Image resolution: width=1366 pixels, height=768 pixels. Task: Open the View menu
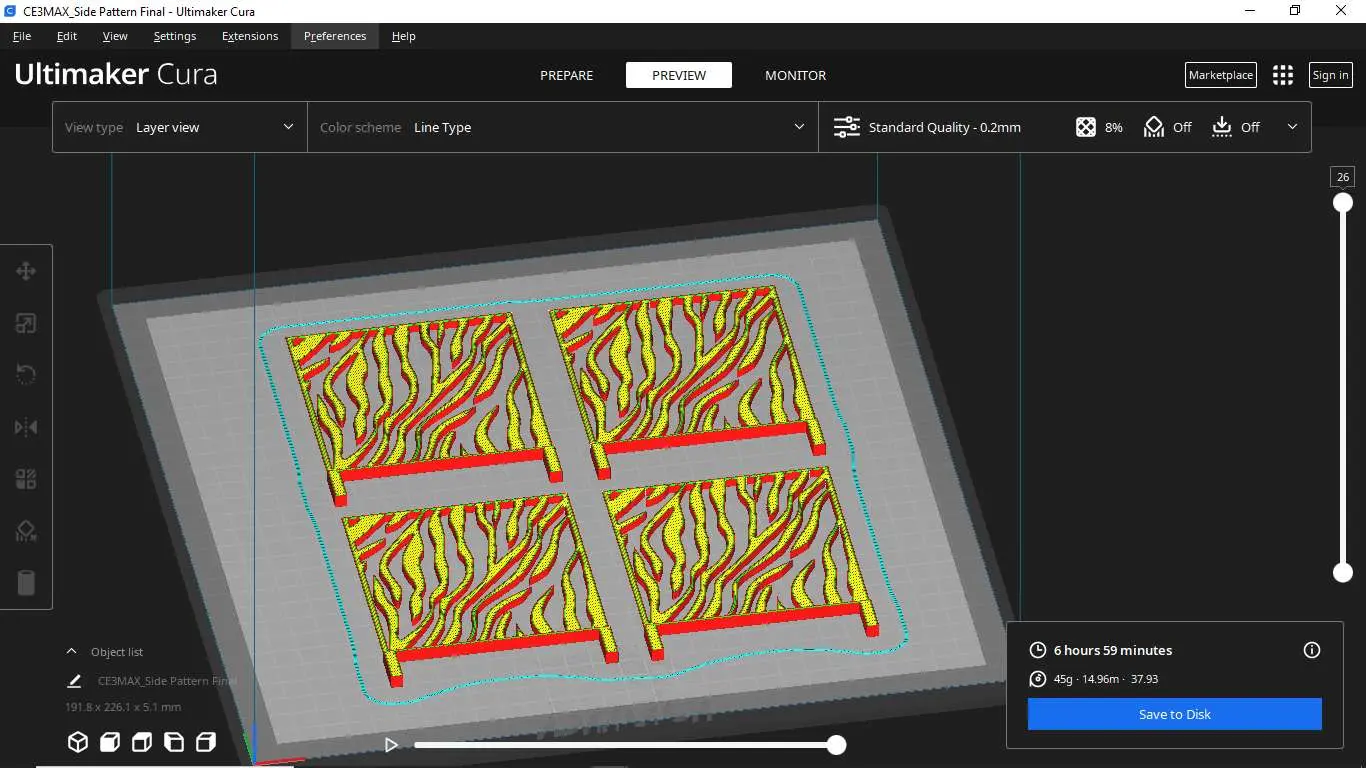115,36
